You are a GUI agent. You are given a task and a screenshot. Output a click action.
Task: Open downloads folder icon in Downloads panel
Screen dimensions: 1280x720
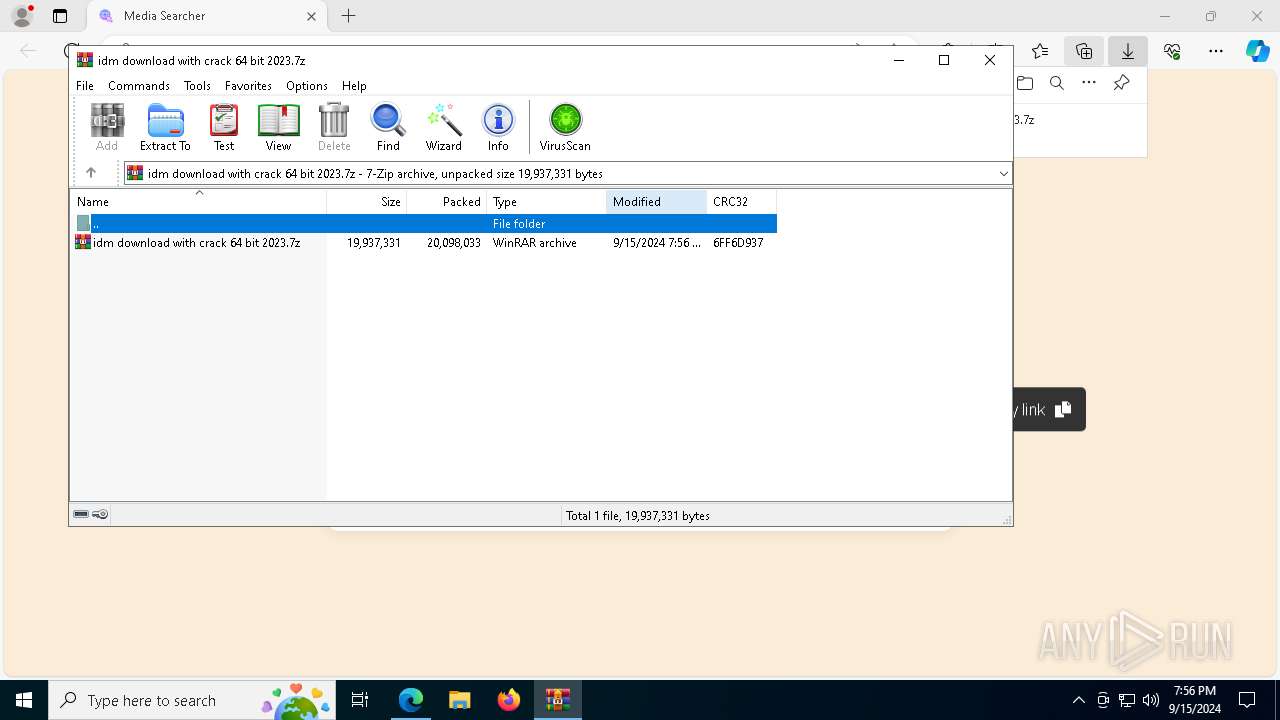coord(1025,83)
